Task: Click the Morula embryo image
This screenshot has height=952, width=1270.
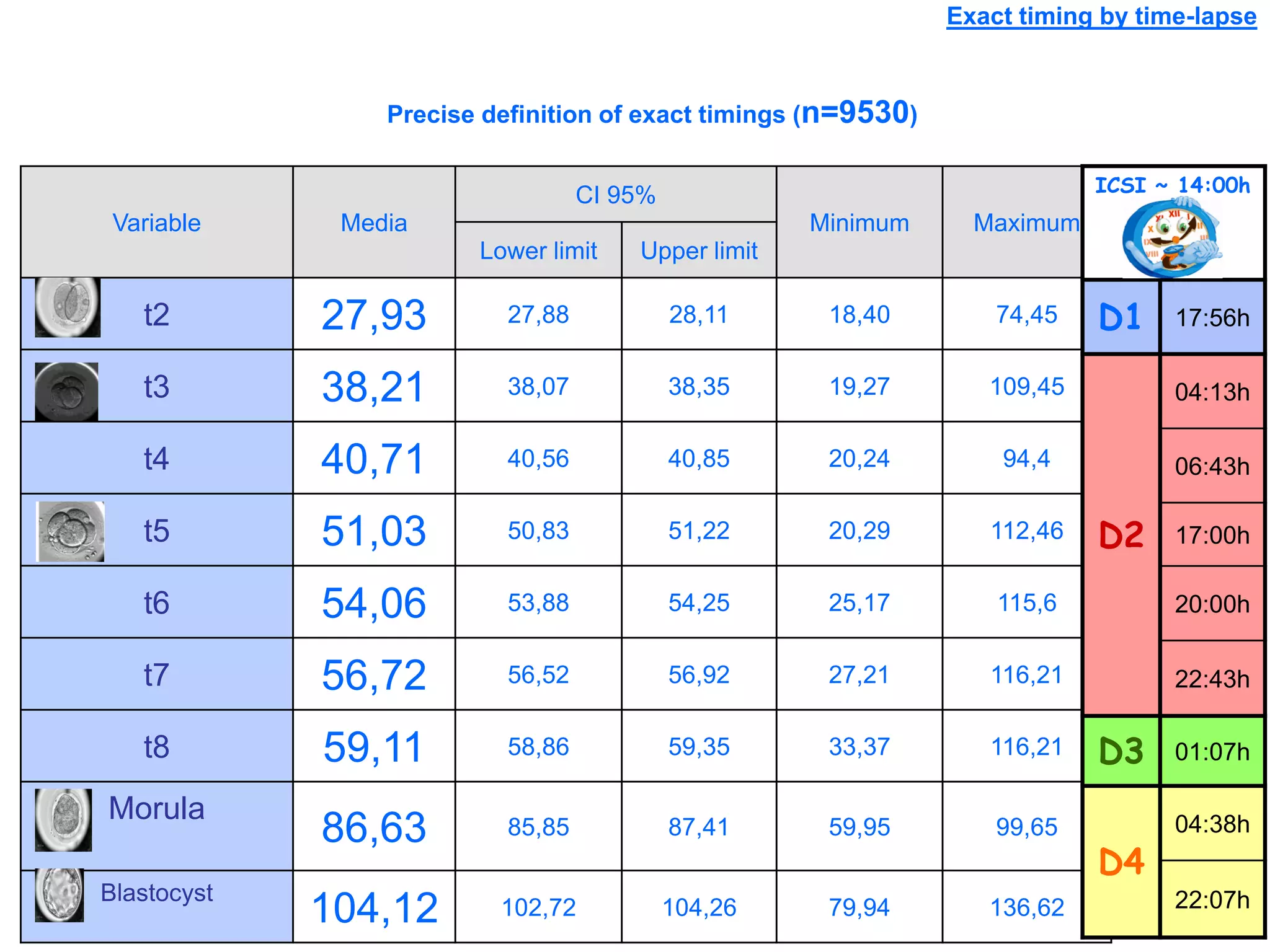Action: [63, 819]
